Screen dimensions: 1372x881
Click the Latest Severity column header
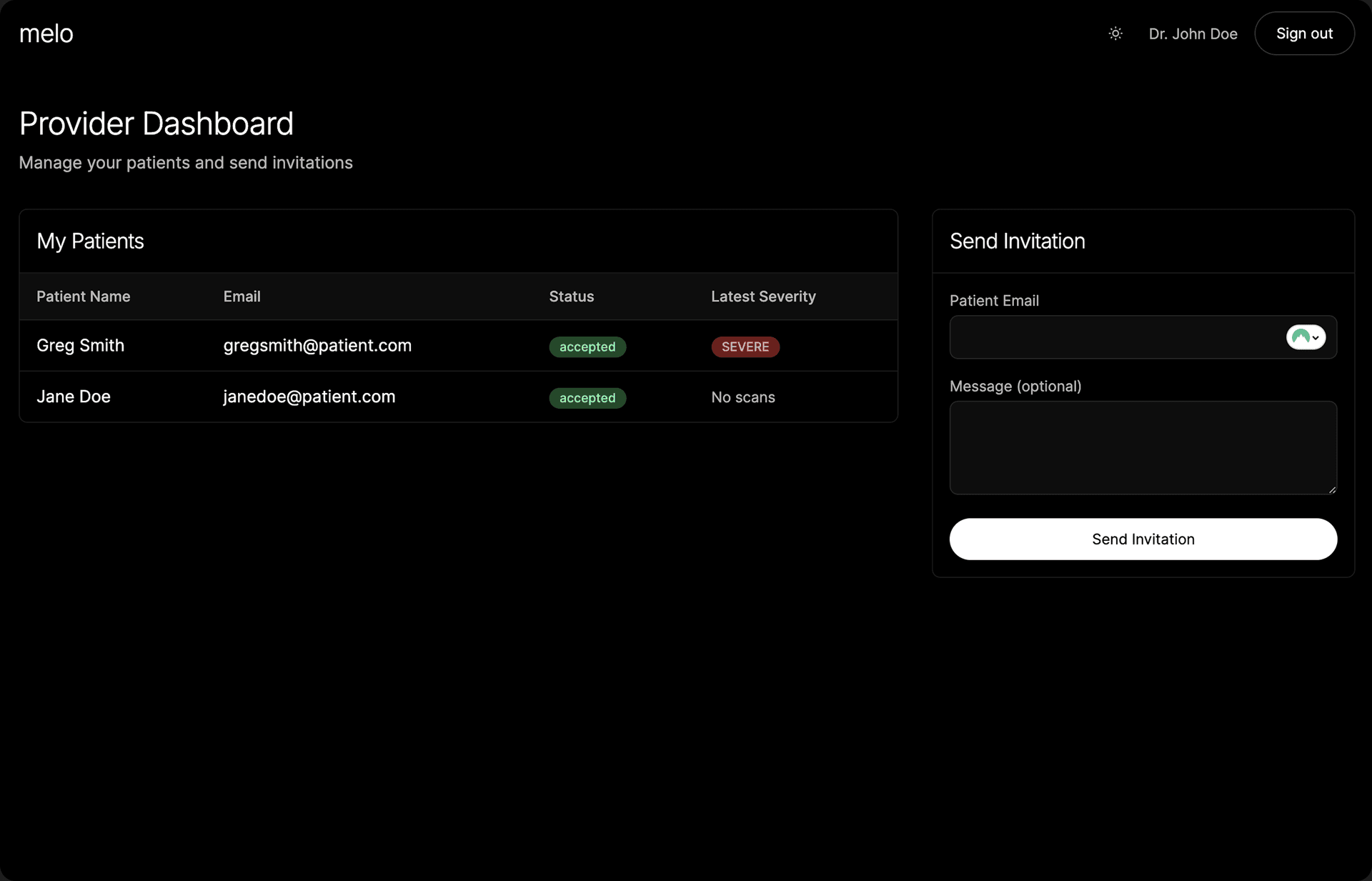coord(762,297)
